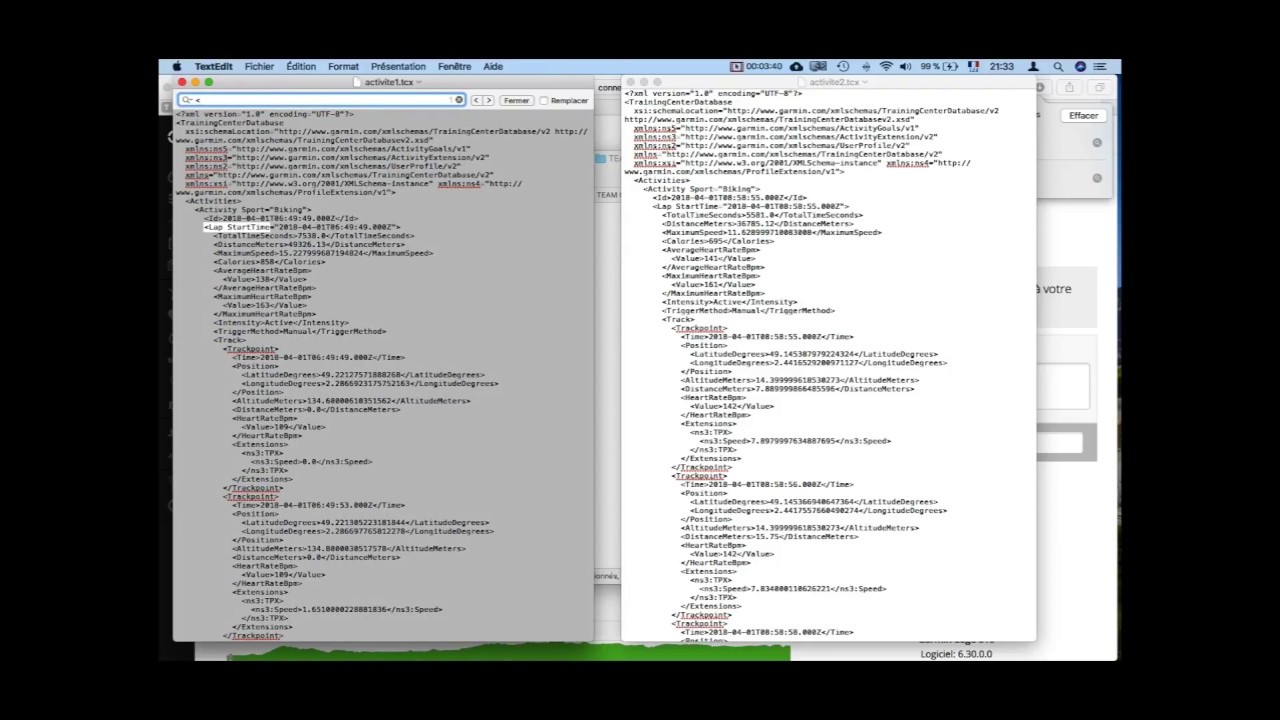Open the activite1.tcx title dropdown
This screenshot has width=1280, height=720.
tap(418, 82)
